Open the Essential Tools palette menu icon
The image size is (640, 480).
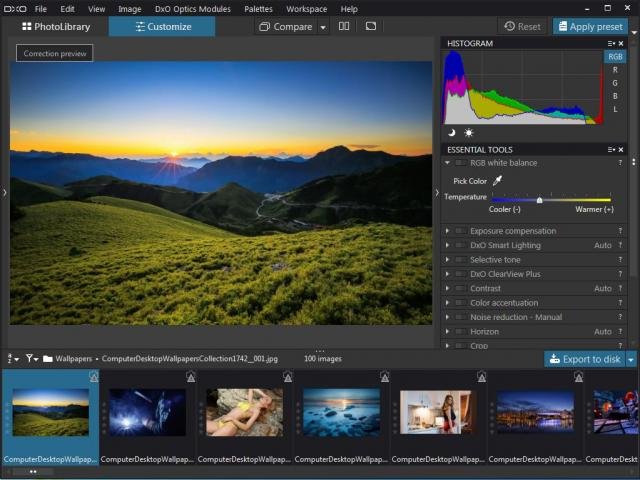click(609, 150)
